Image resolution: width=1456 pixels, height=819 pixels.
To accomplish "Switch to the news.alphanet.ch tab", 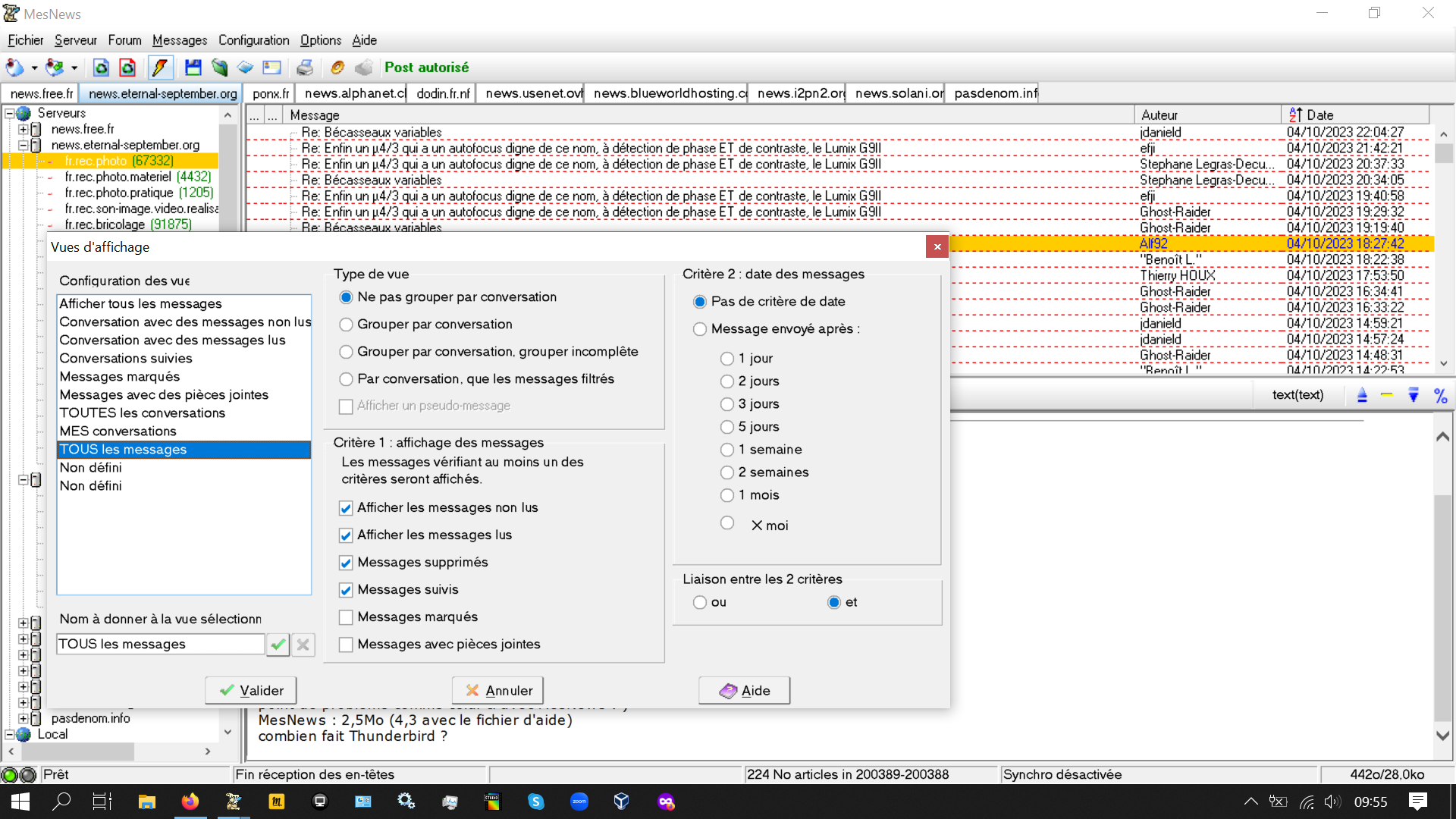I will pyautogui.click(x=352, y=93).
